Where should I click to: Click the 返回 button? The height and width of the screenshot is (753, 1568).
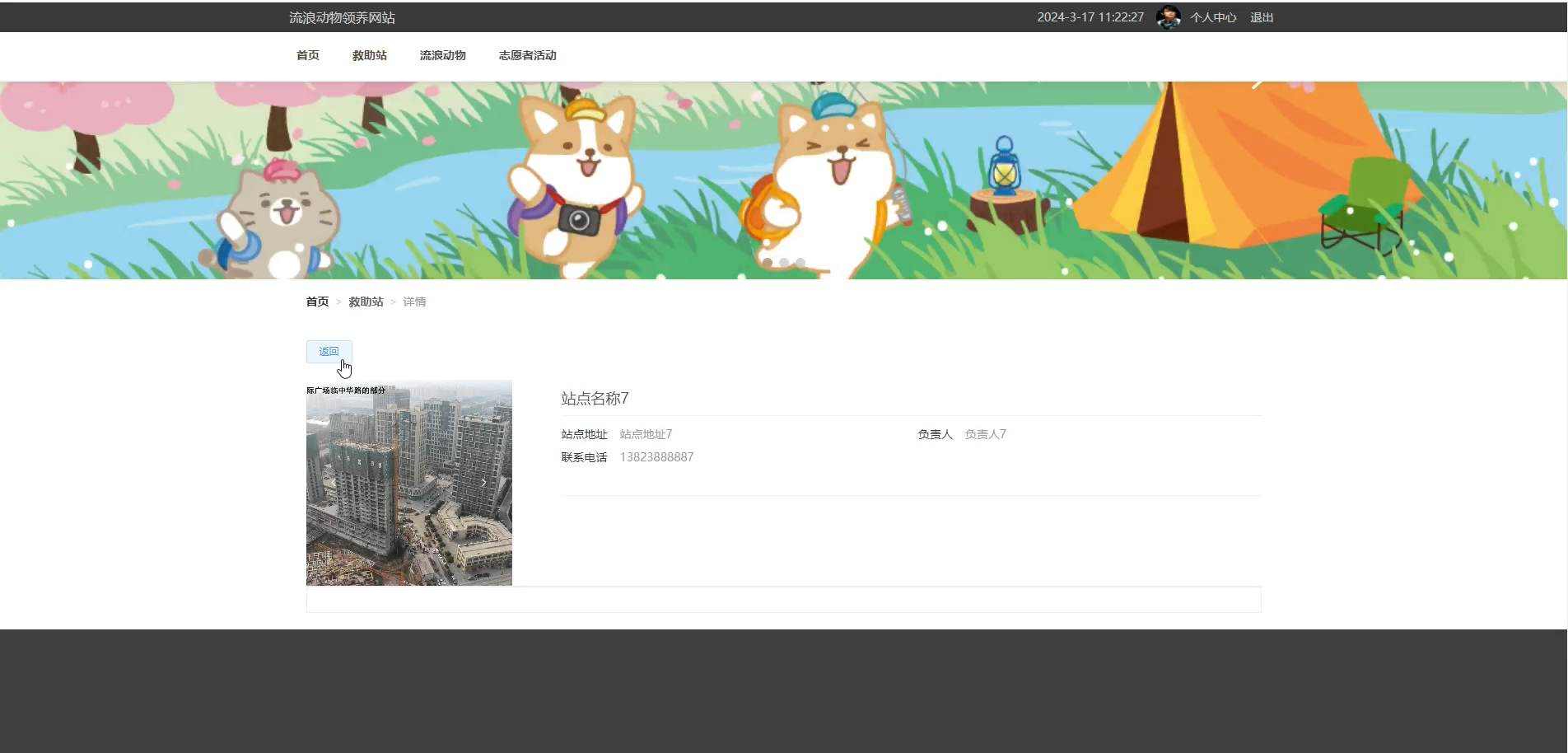click(329, 352)
